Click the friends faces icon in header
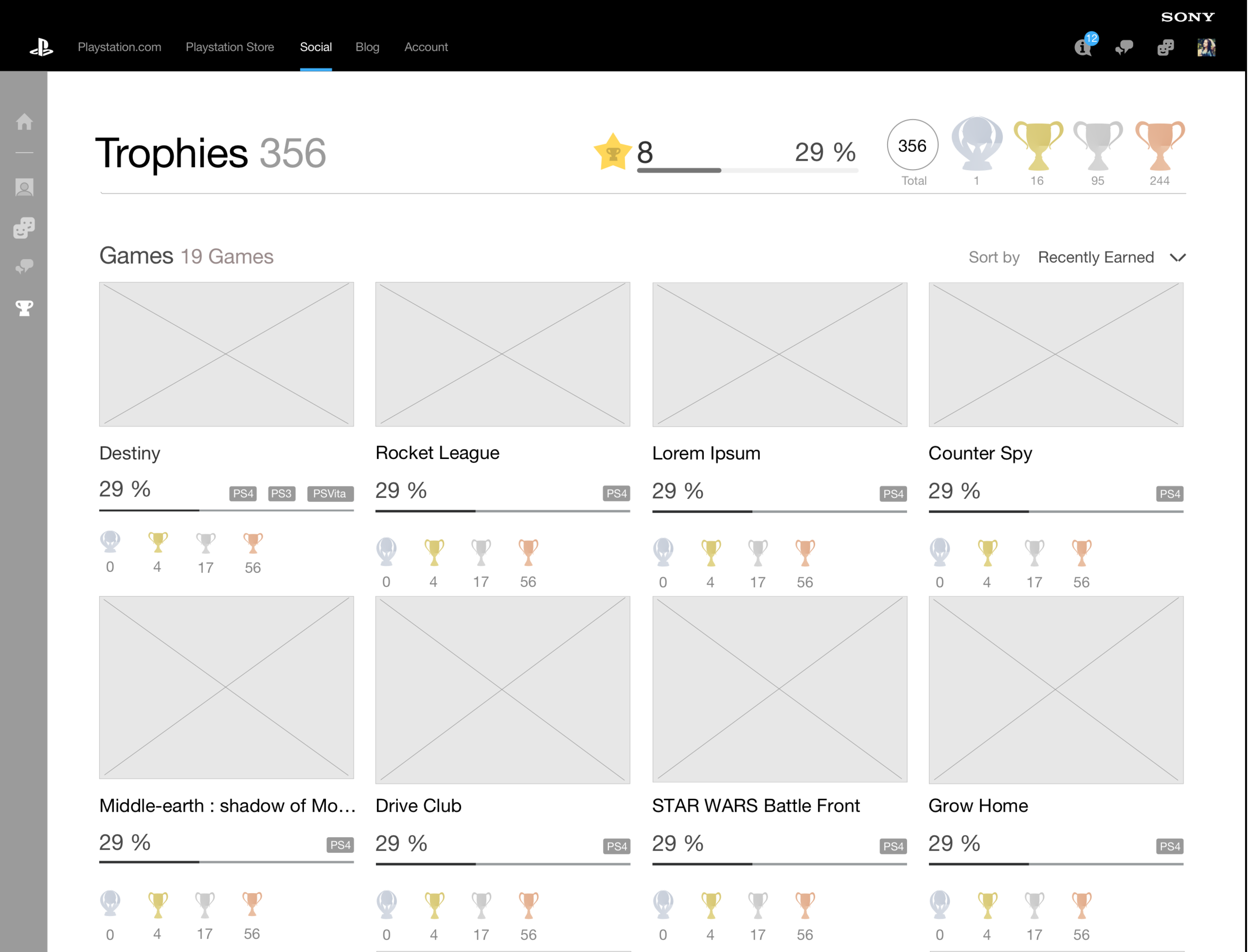Screen dimensions: 1248x952 pyautogui.click(x=1165, y=47)
